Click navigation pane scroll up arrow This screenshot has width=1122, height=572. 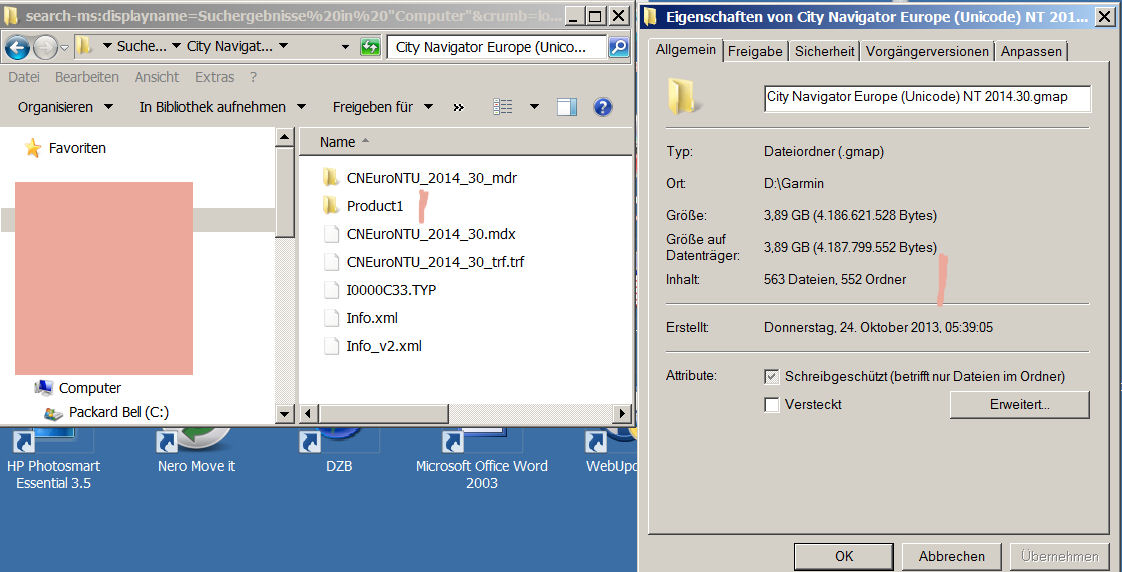pos(285,137)
